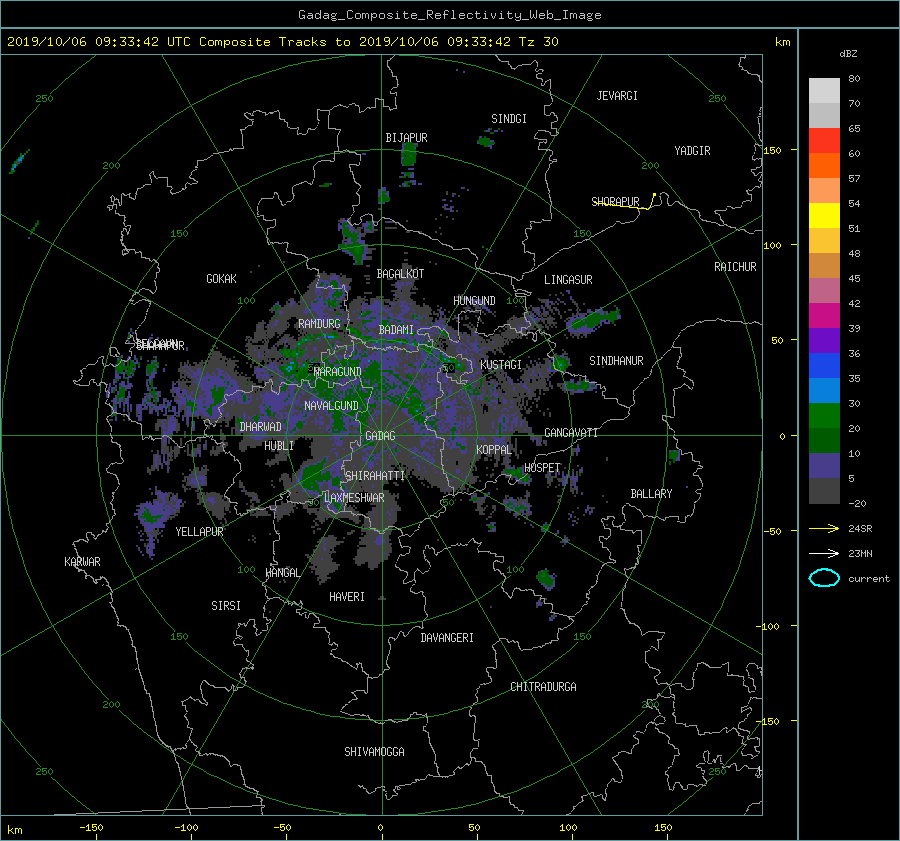The width and height of the screenshot is (900, 841).
Task: Click the RAICHUR city label
Action: [x=735, y=267]
